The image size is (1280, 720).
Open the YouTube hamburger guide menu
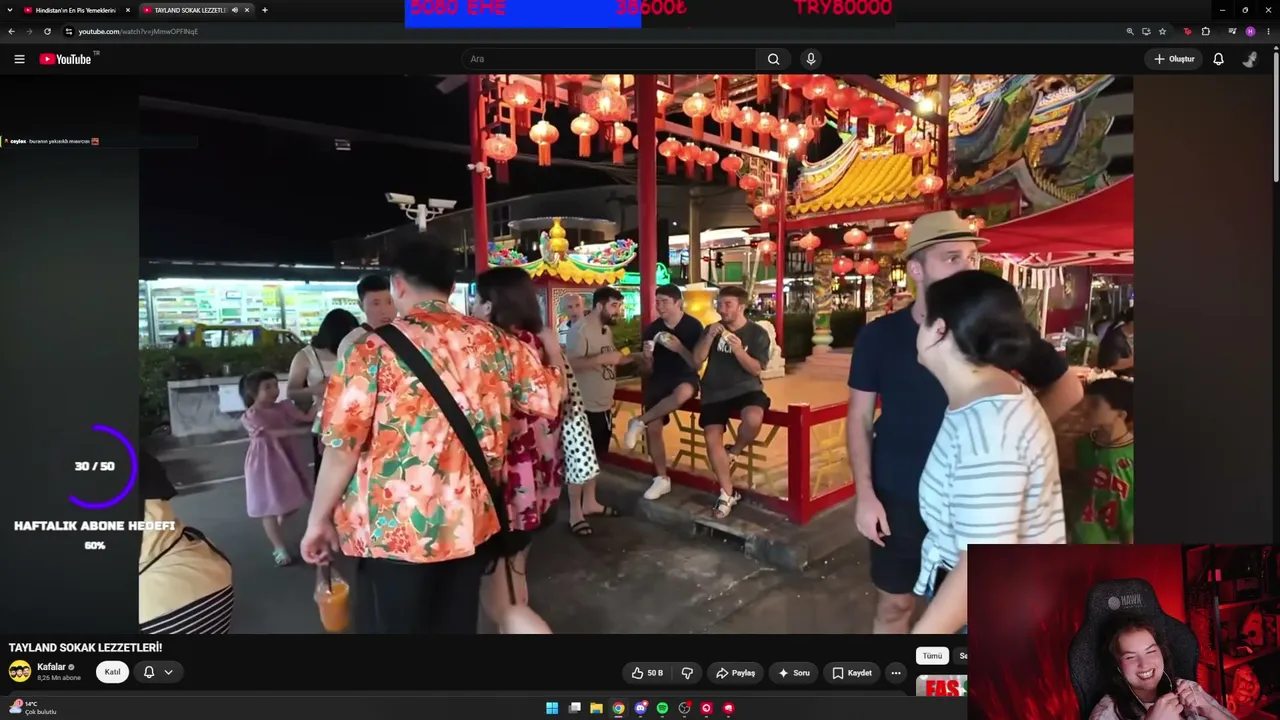pos(19,59)
